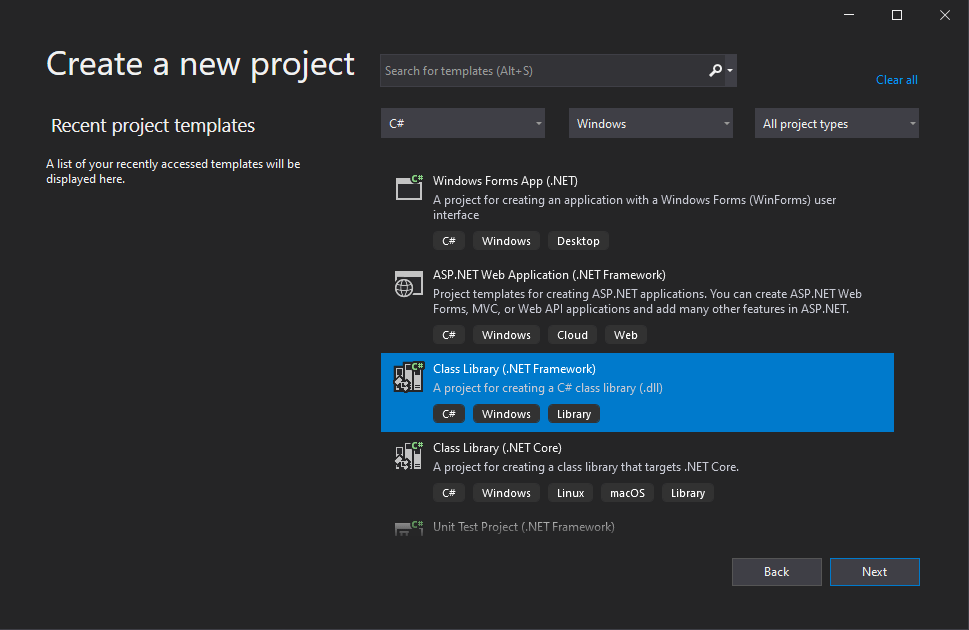Go Back to the previous step
Screen dimensions: 969x630
pyautogui.click(x=777, y=572)
